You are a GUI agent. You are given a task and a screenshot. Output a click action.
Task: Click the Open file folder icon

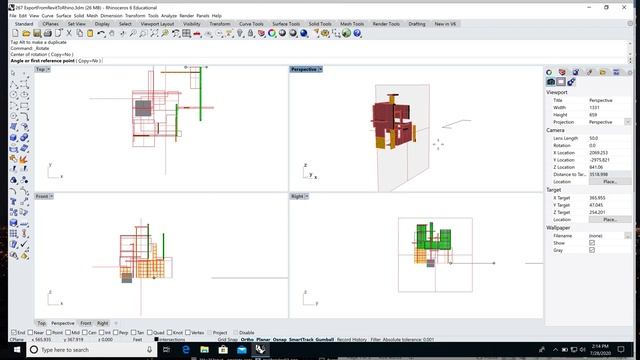(26, 33)
